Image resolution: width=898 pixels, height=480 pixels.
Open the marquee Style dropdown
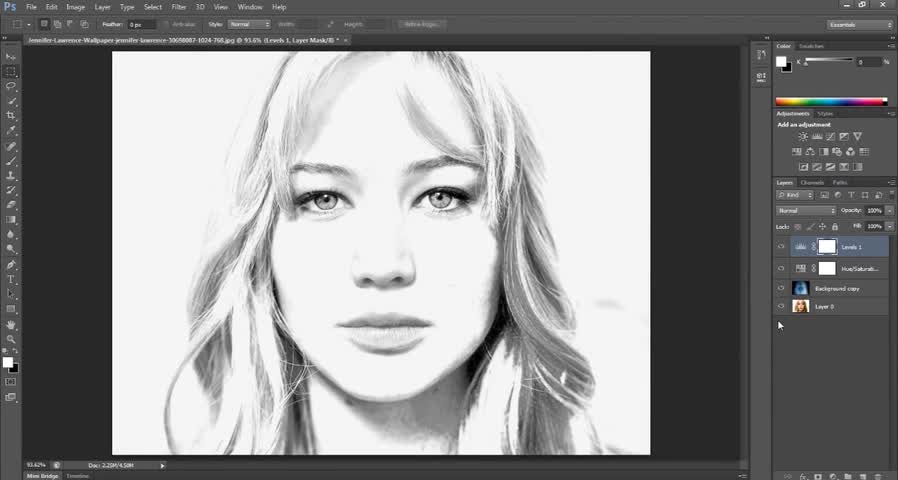click(x=249, y=25)
